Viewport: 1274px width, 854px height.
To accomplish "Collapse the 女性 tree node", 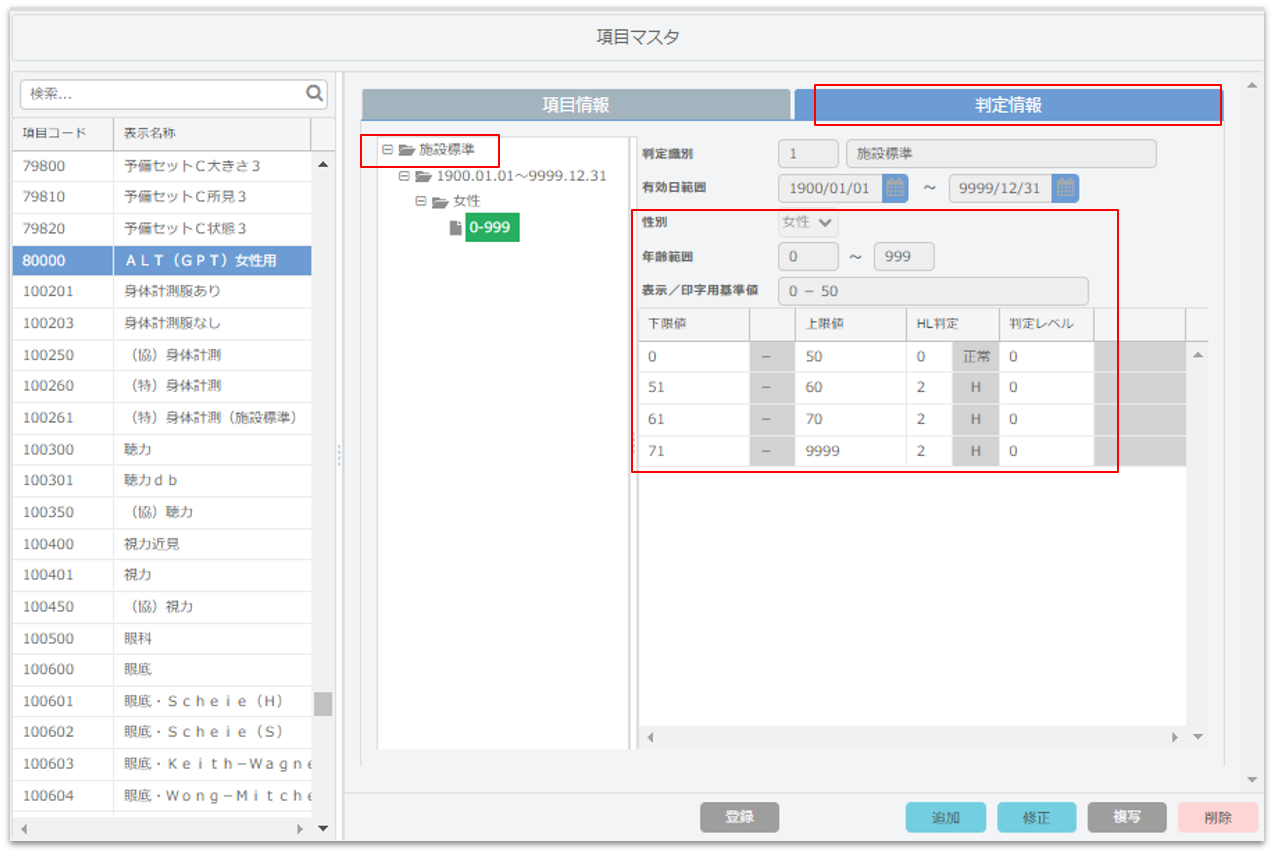I will pyautogui.click(x=421, y=202).
